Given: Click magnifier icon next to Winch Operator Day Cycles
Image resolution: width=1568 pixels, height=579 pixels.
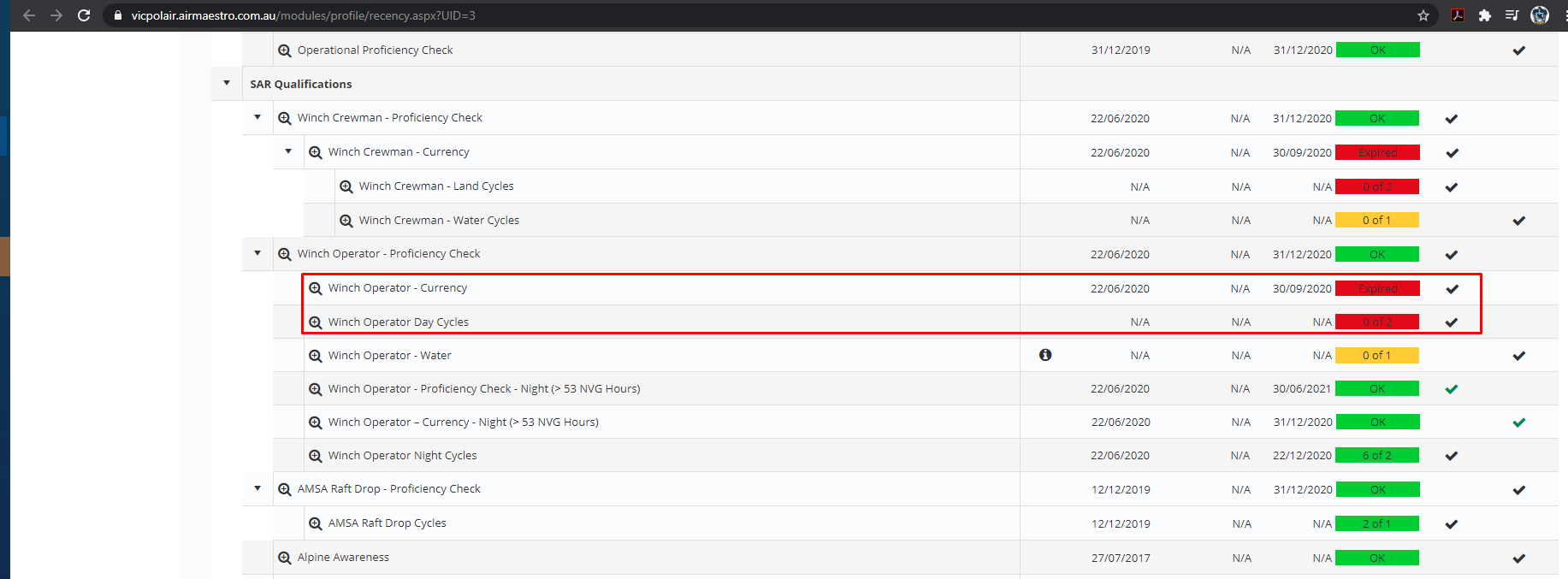Looking at the screenshot, I should pos(316,322).
